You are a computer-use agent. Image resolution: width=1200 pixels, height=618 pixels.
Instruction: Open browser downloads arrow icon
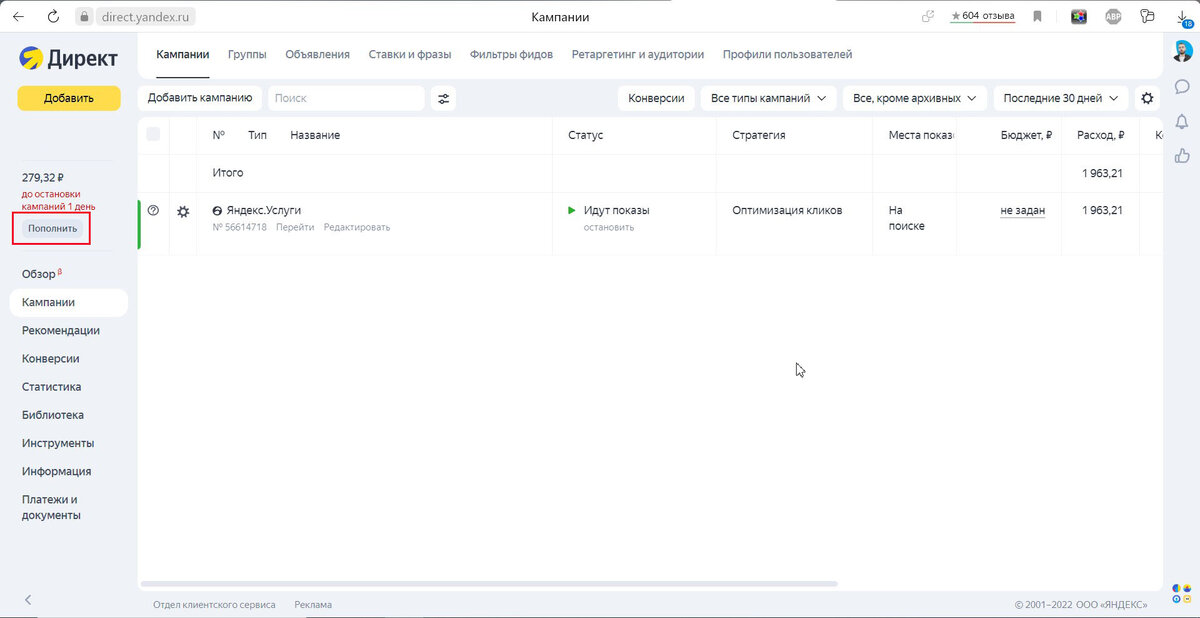pyautogui.click(x=1183, y=17)
